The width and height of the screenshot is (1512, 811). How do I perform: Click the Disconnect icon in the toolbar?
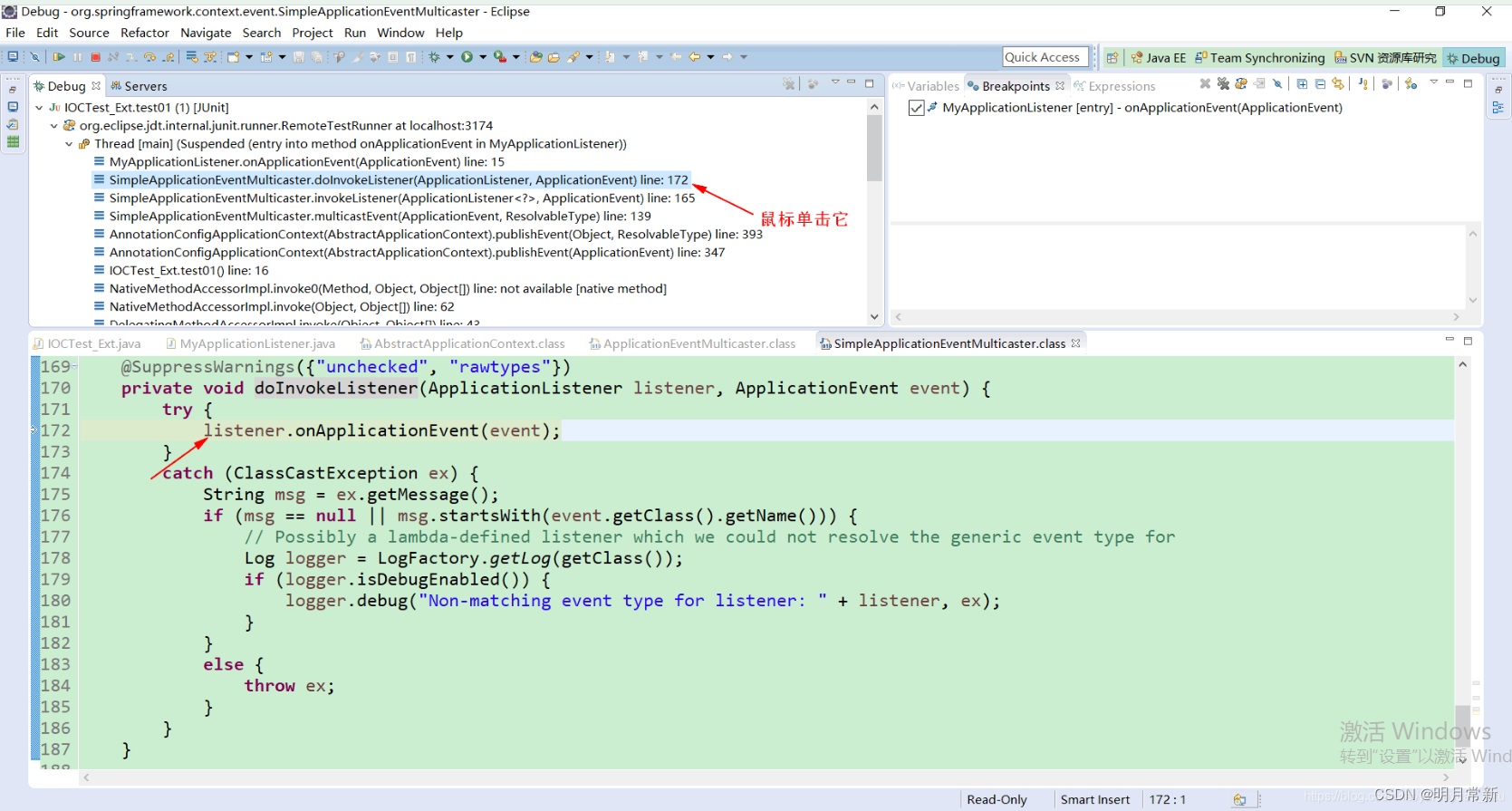pyautogui.click(x=112, y=57)
